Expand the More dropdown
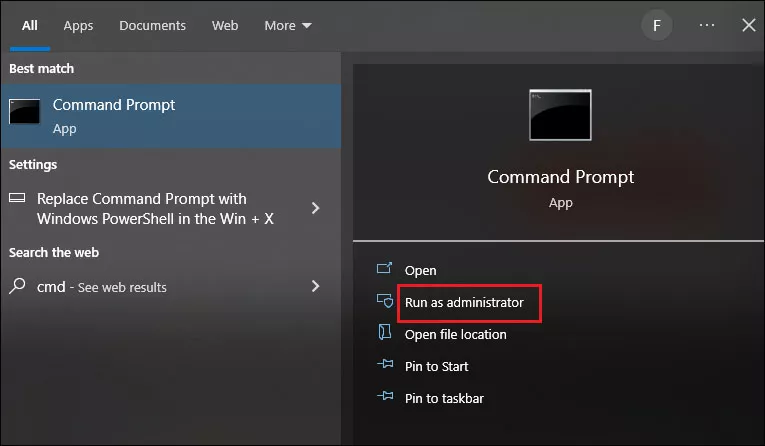765x446 pixels. click(288, 25)
